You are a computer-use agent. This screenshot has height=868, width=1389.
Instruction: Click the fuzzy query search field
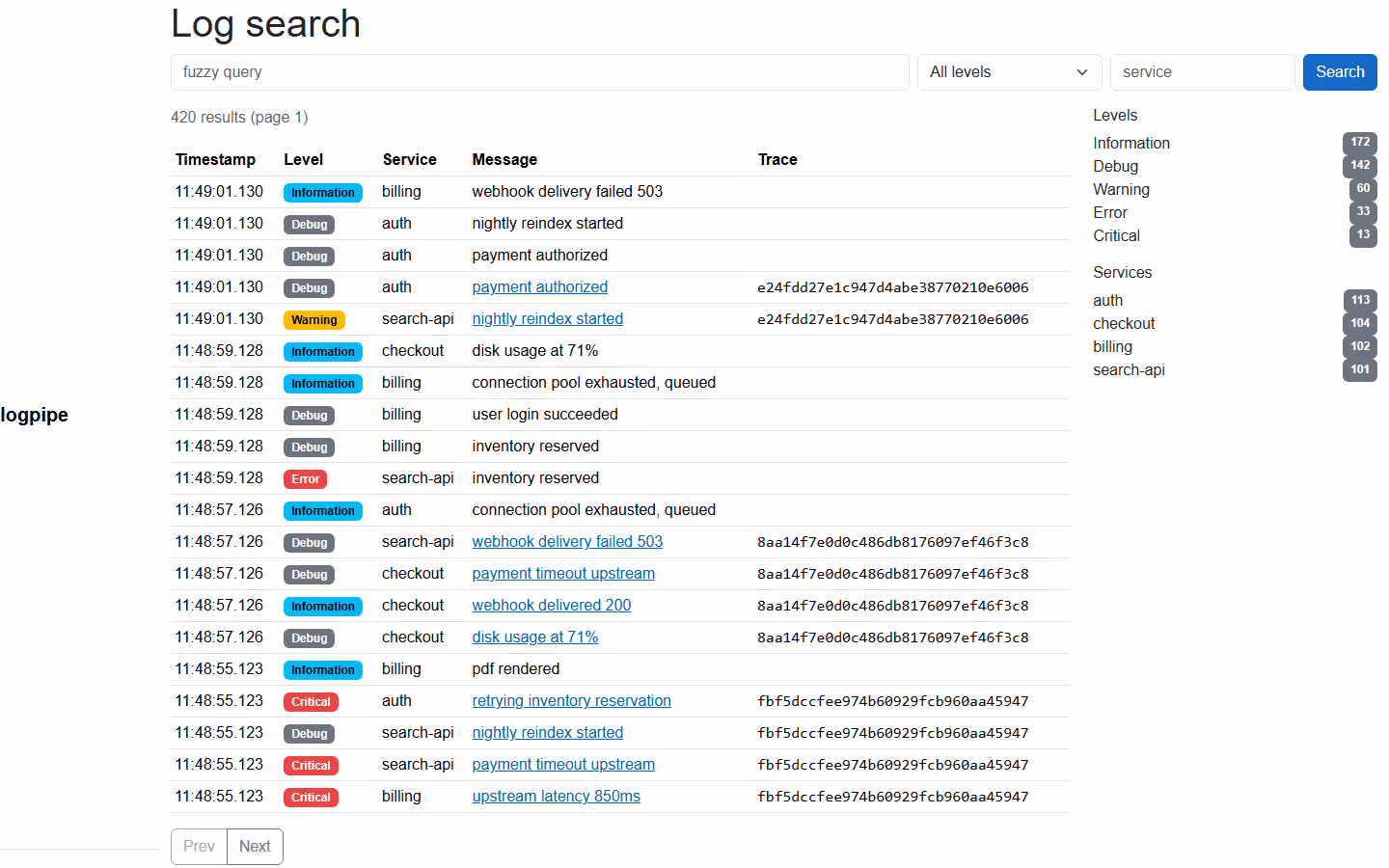[x=539, y=72]
